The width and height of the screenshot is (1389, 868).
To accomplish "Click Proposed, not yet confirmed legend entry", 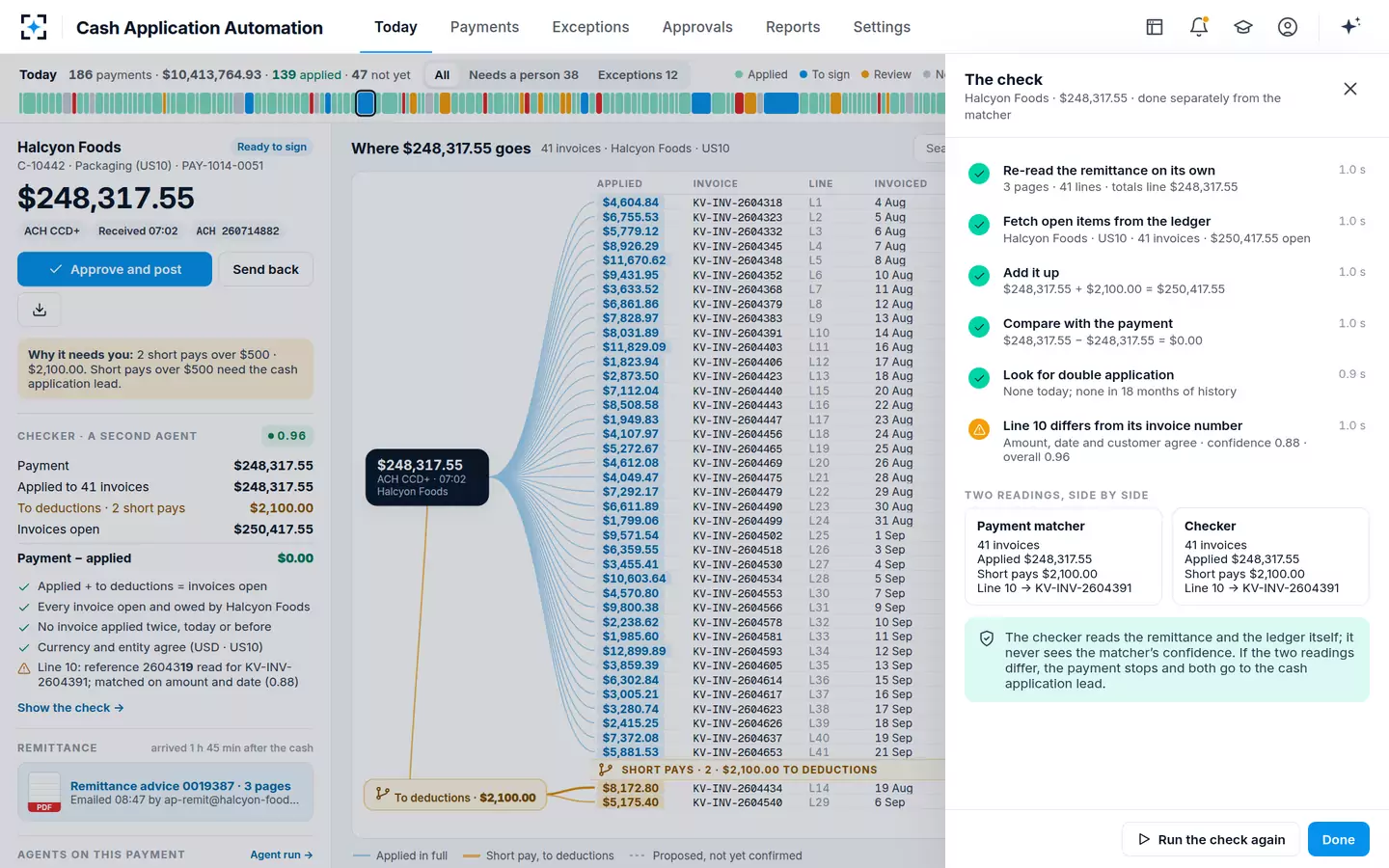I will coord(716,855).
